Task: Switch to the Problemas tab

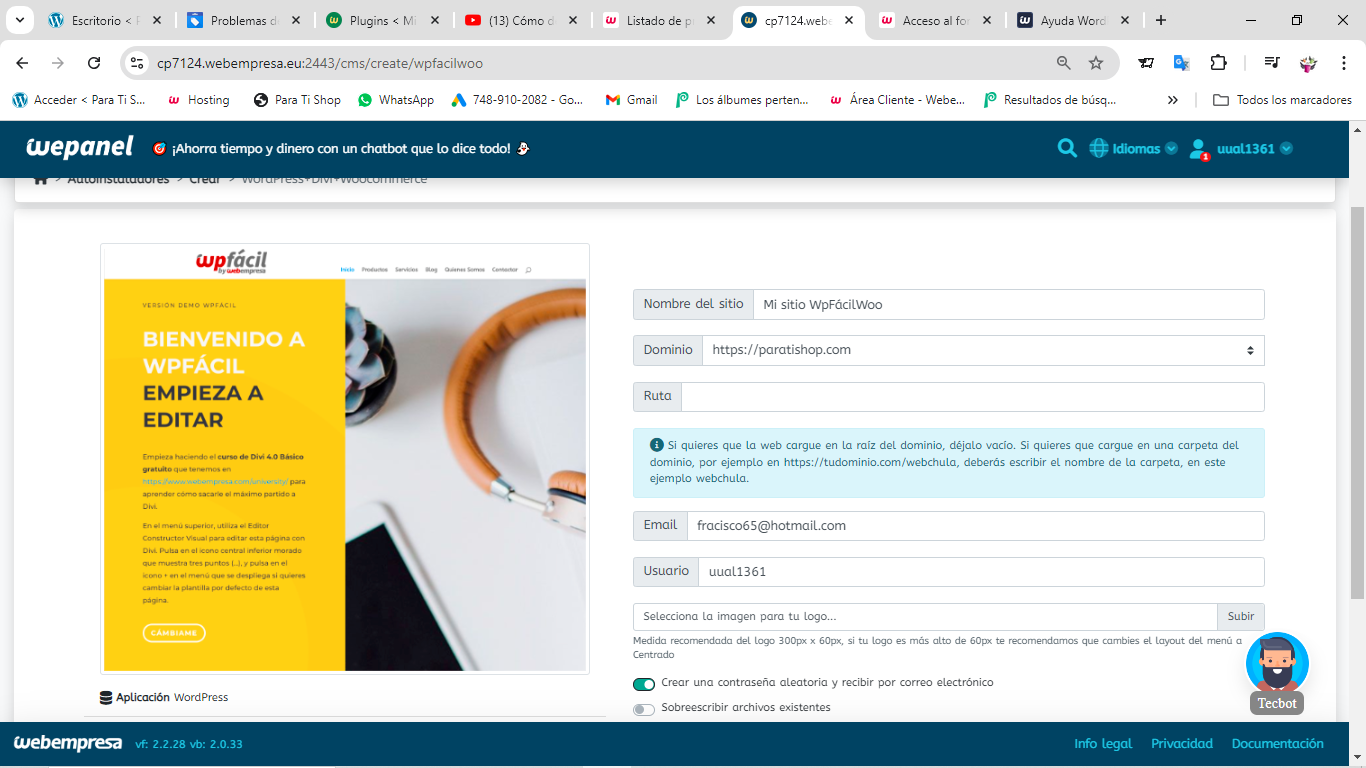Action: pyautogui.click(x=244, y=20)
